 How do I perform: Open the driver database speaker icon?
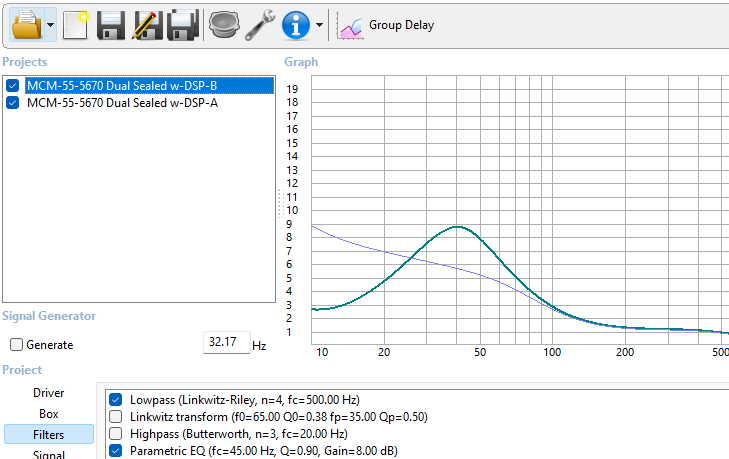pyautogui.click(x=223, y=25)
